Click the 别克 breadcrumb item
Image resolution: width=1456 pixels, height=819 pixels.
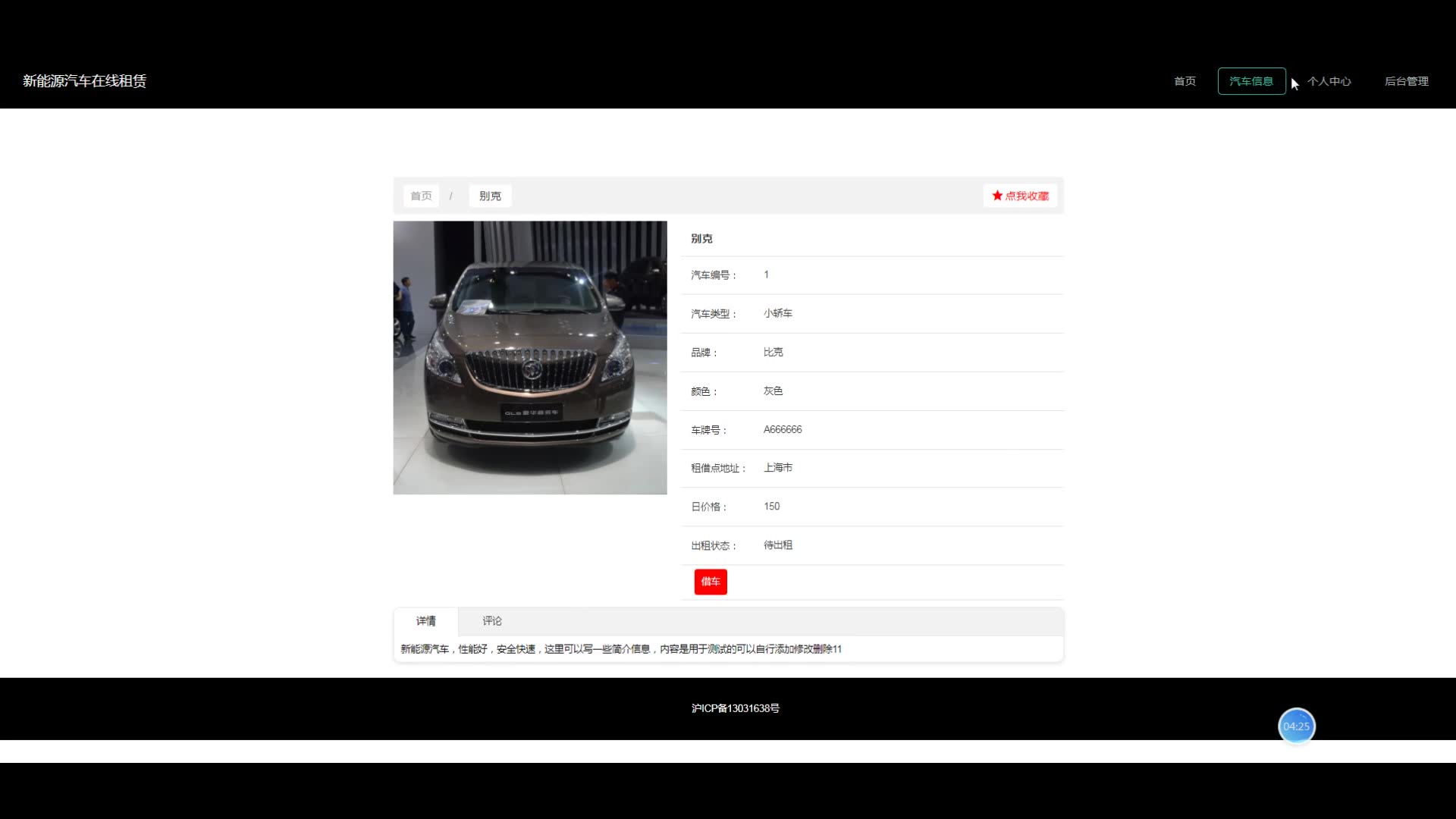coord(490,196)
